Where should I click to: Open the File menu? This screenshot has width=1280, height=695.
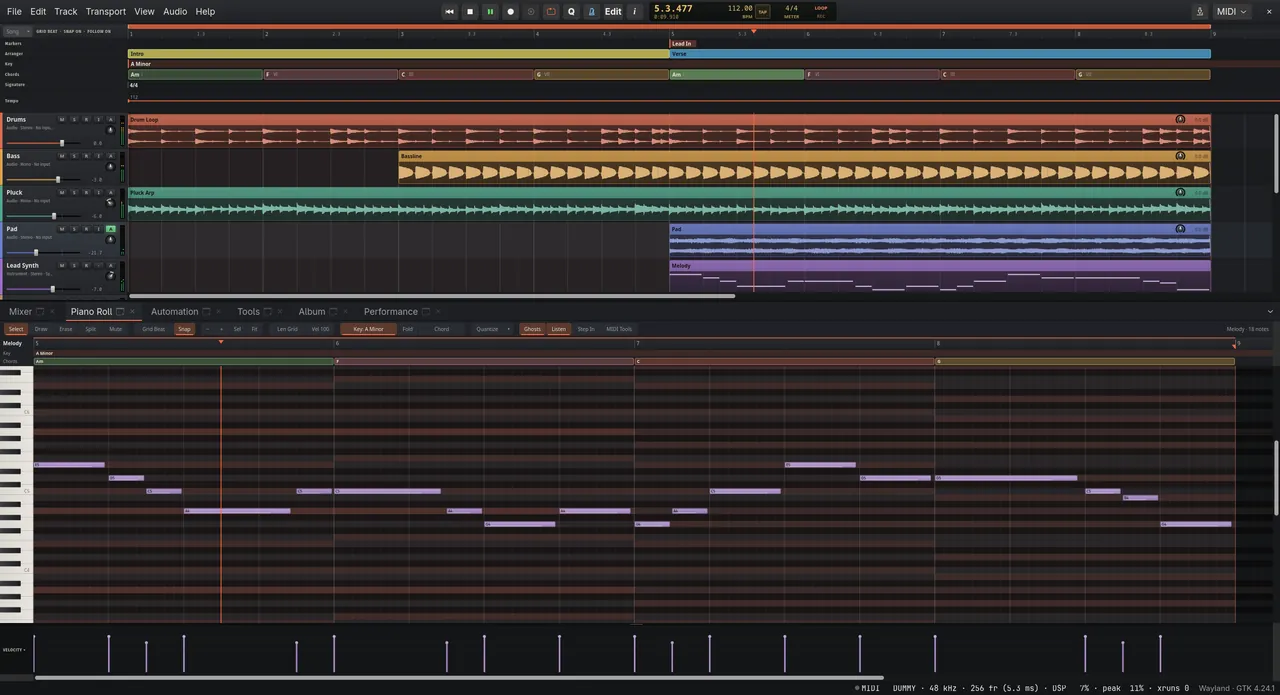14,12
